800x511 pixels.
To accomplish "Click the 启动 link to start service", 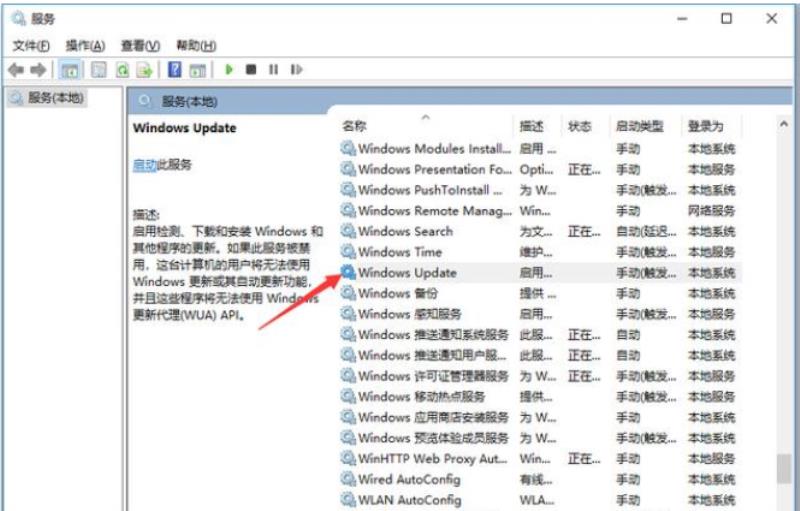I will tap(144, 165).
